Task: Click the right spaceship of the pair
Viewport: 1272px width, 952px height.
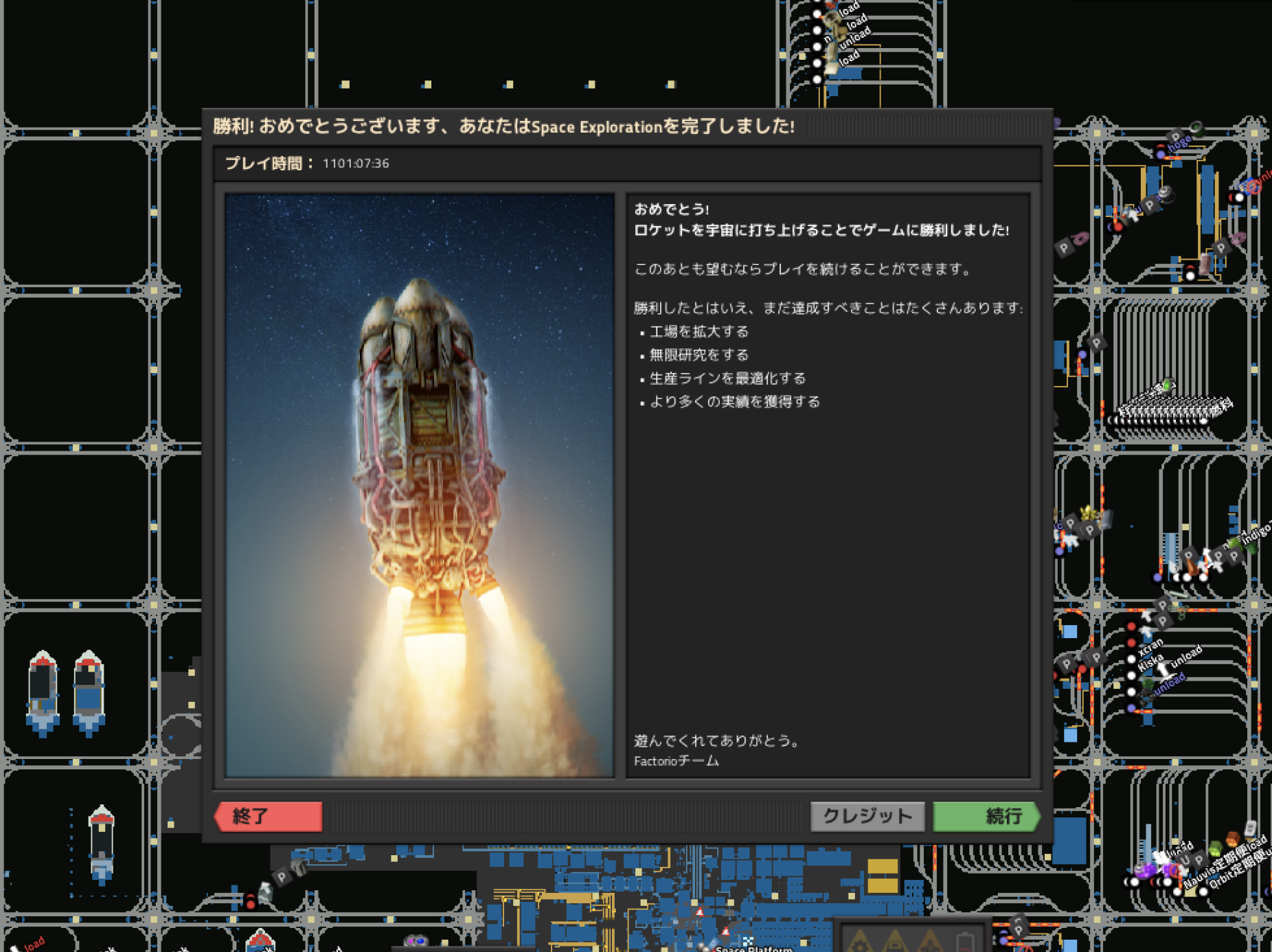Action: tap(89, 692)
